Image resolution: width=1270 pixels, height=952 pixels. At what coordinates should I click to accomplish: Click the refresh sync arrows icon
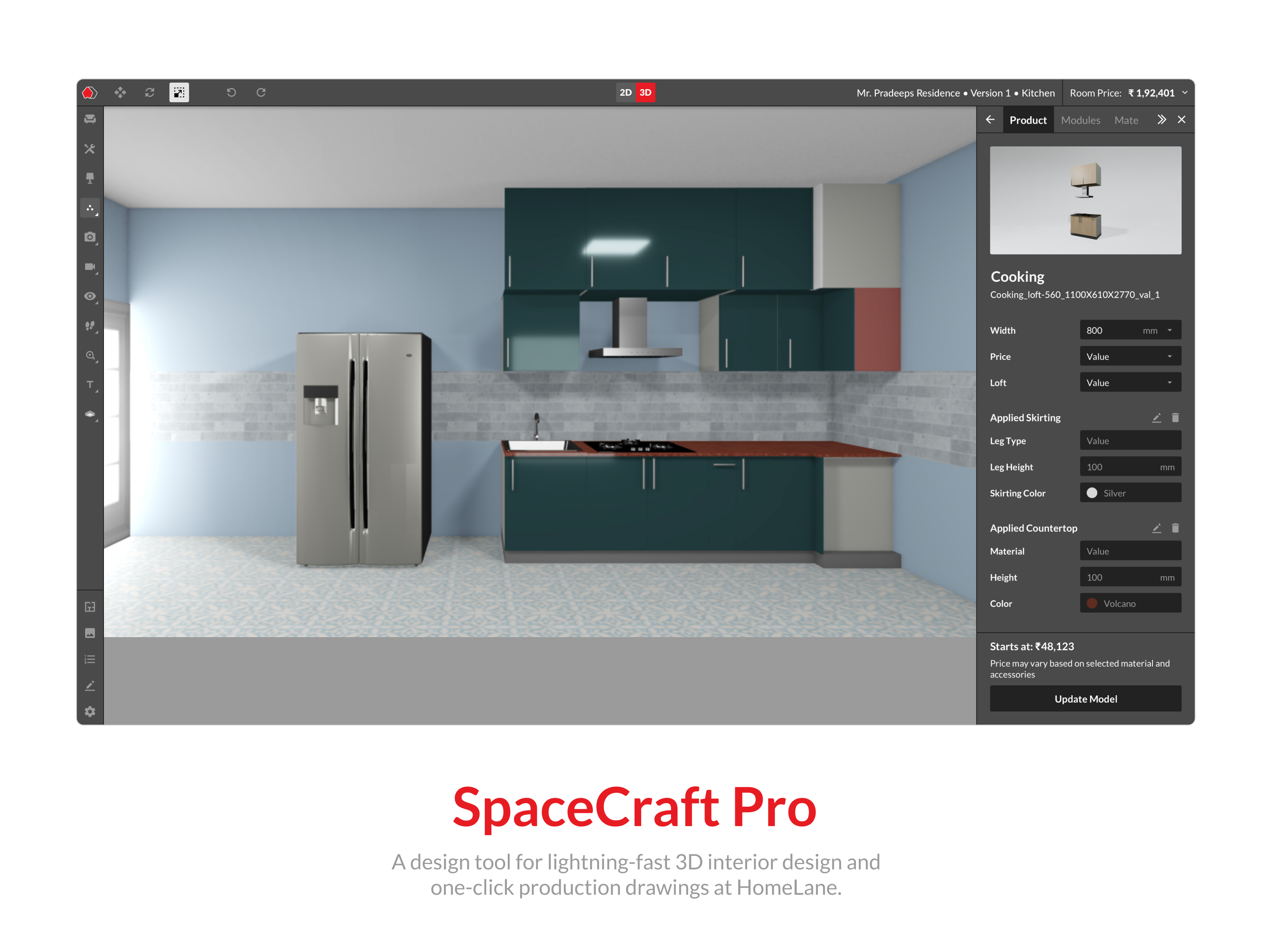pos(150,92)
